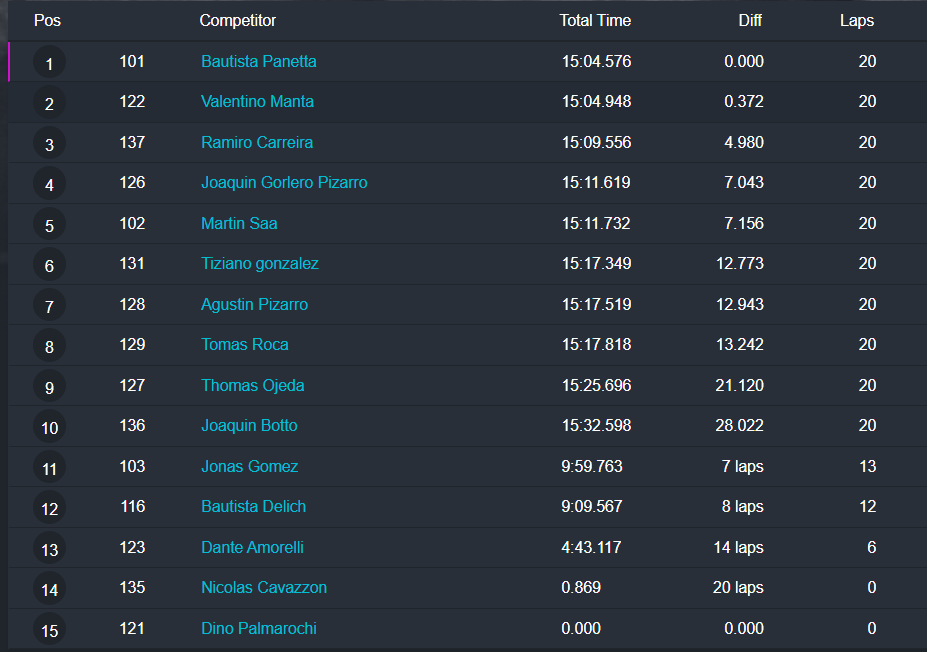This screenshot has height=652, width=927.
Task: Click the position 1 circle badge
Action: click(x=49, y=64)
